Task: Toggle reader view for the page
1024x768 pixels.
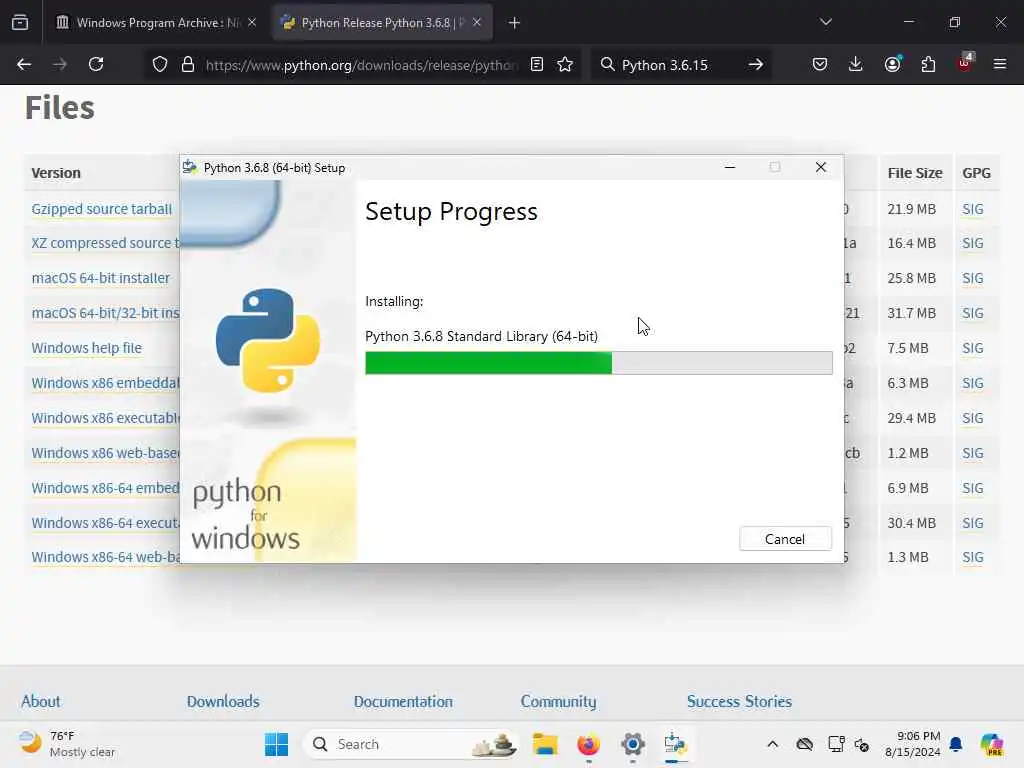Action: pos(537,64)
